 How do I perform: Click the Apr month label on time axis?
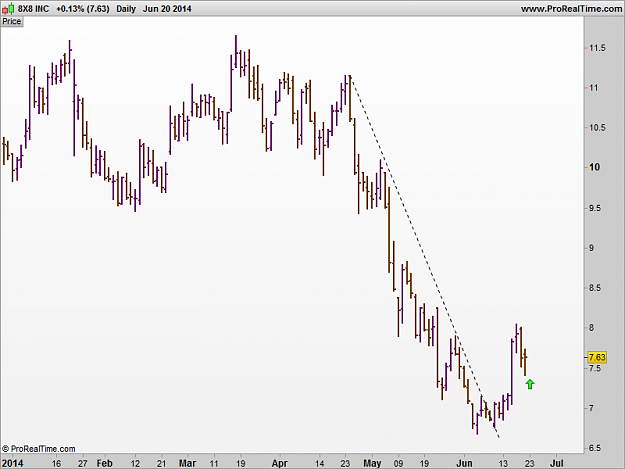pyautogui.click(x=279, y=463)
